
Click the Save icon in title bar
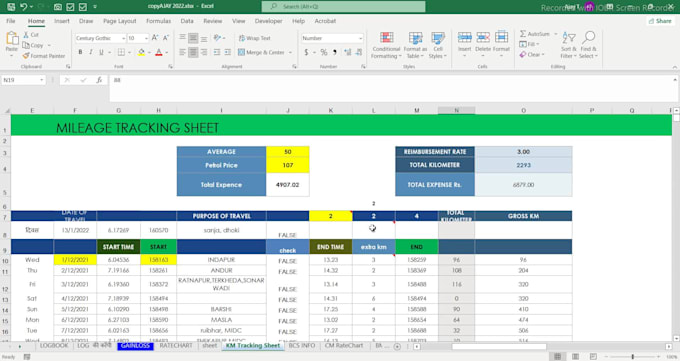coord(11,7)
